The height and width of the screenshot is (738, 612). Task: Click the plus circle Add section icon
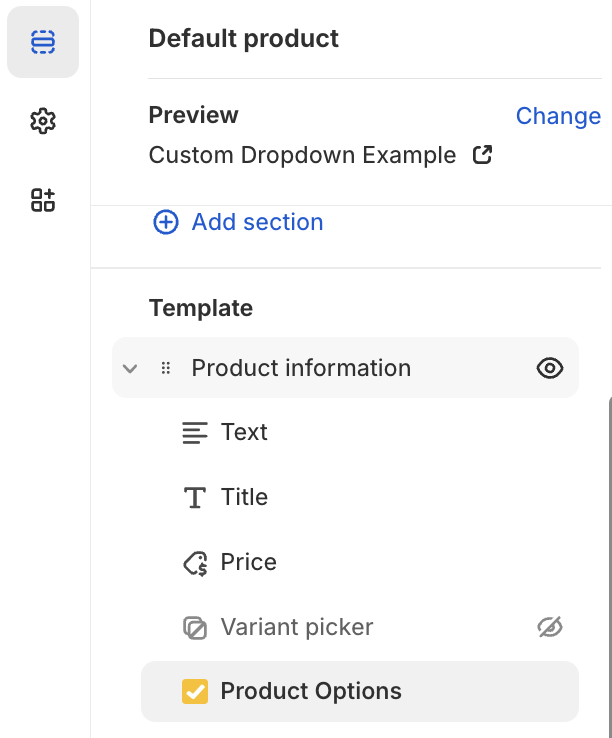(166, 222)
